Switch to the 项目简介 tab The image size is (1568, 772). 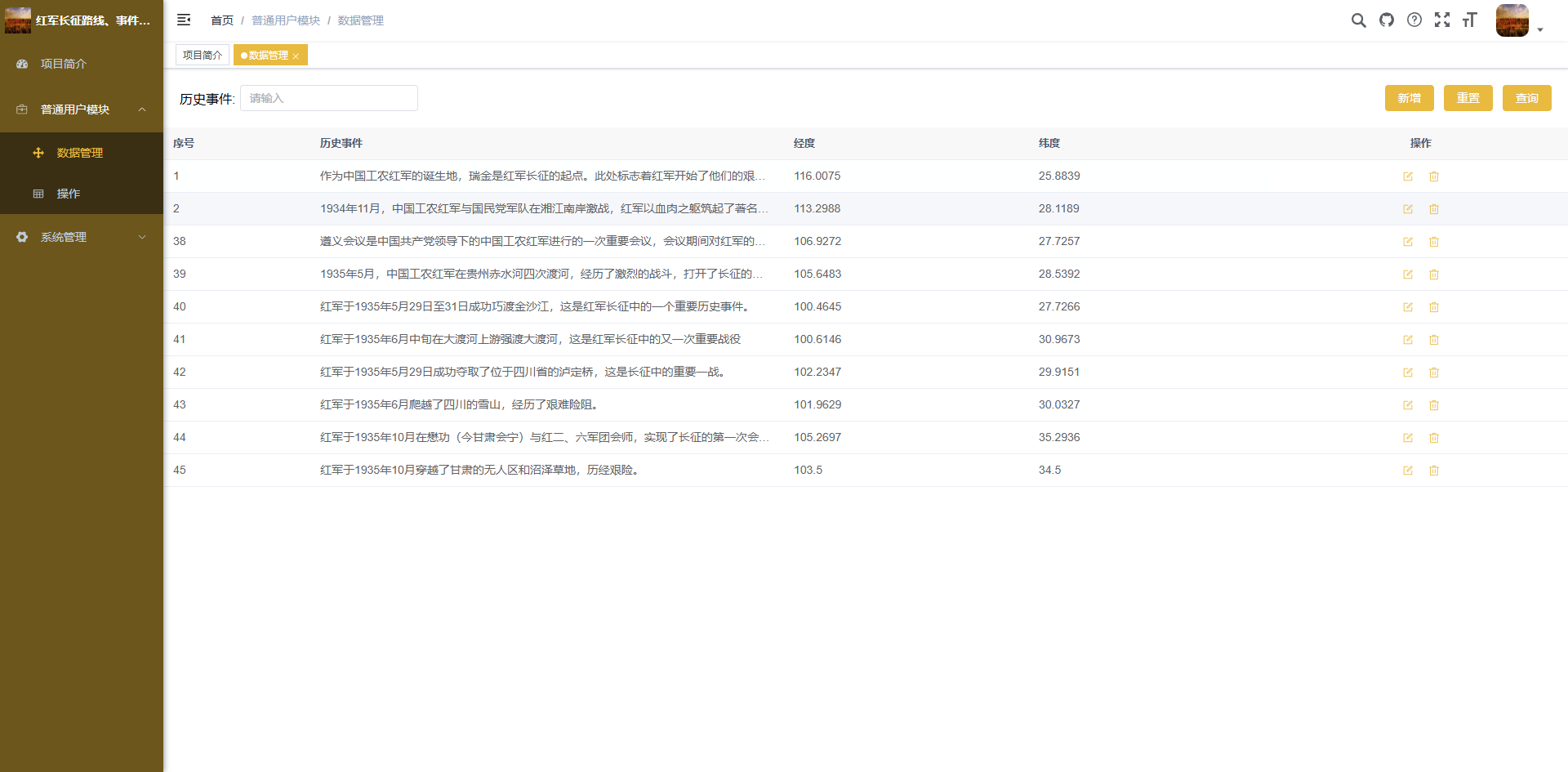click(x=203, y=55)
